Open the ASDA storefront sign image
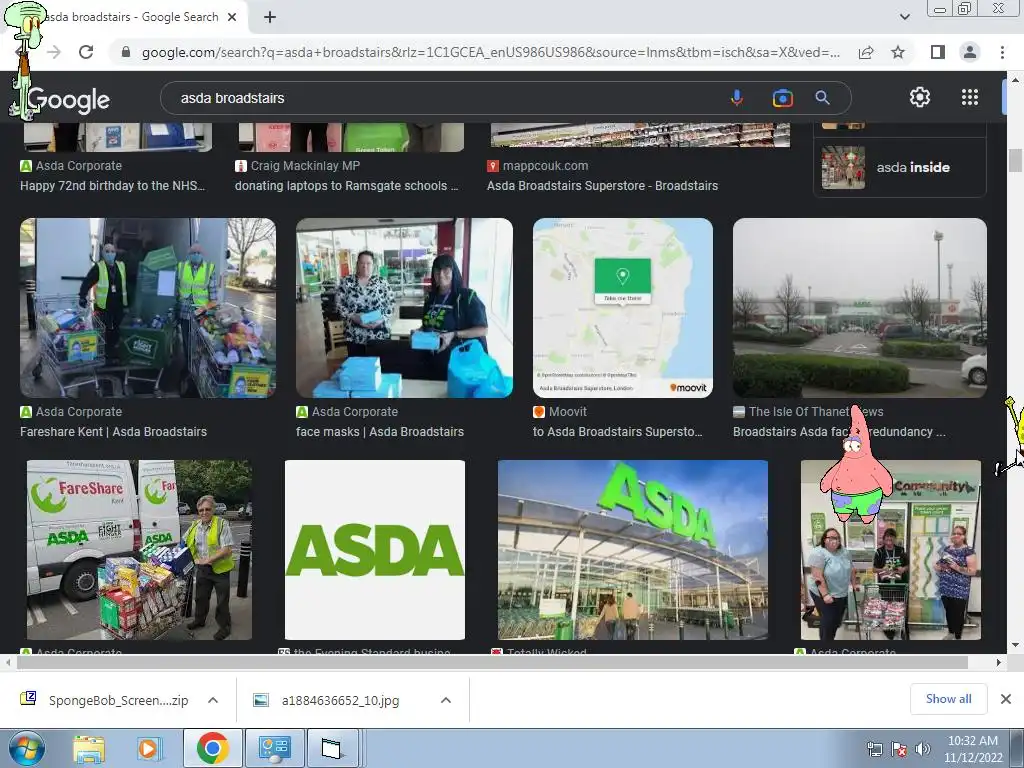This screenshot has width=1024, height=768. point(633,550)
